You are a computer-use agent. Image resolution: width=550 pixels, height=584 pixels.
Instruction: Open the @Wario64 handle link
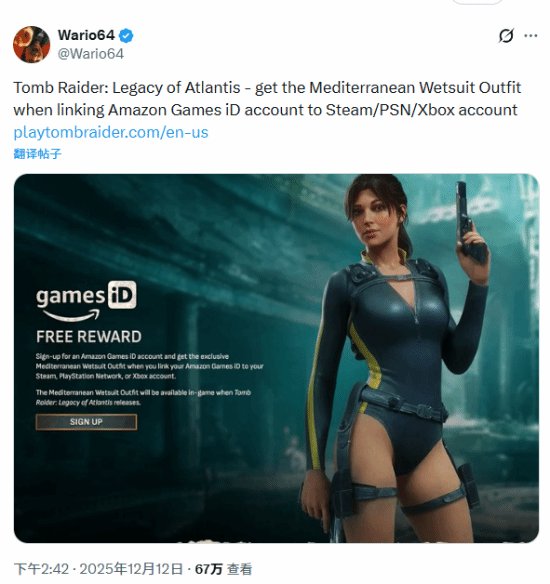coord(90,54)
